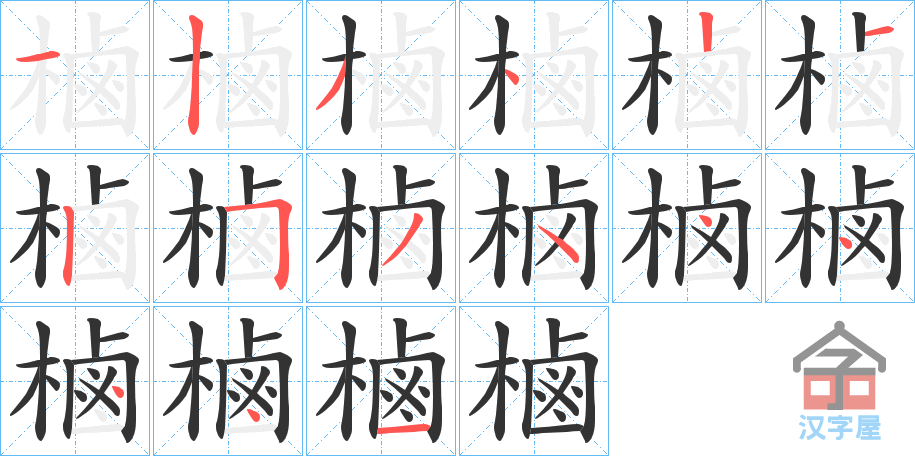
Task: Click the fifth step with the red top vertical stroke
Action: click(687, 75)
